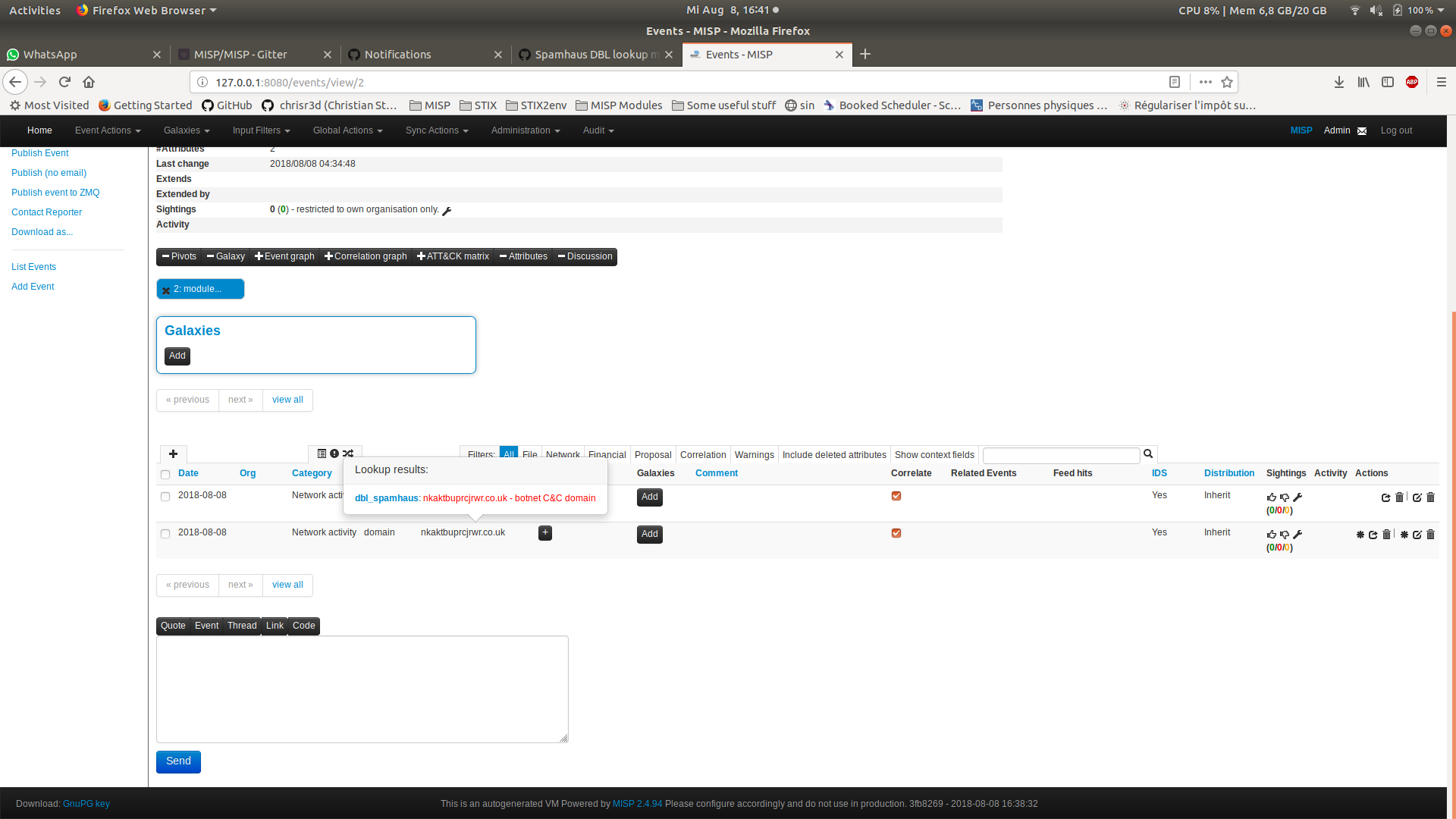Enable the select-all checkbox in the attribute table
The height and width of the screenshot is (819, 1456).
coord(165,474)
